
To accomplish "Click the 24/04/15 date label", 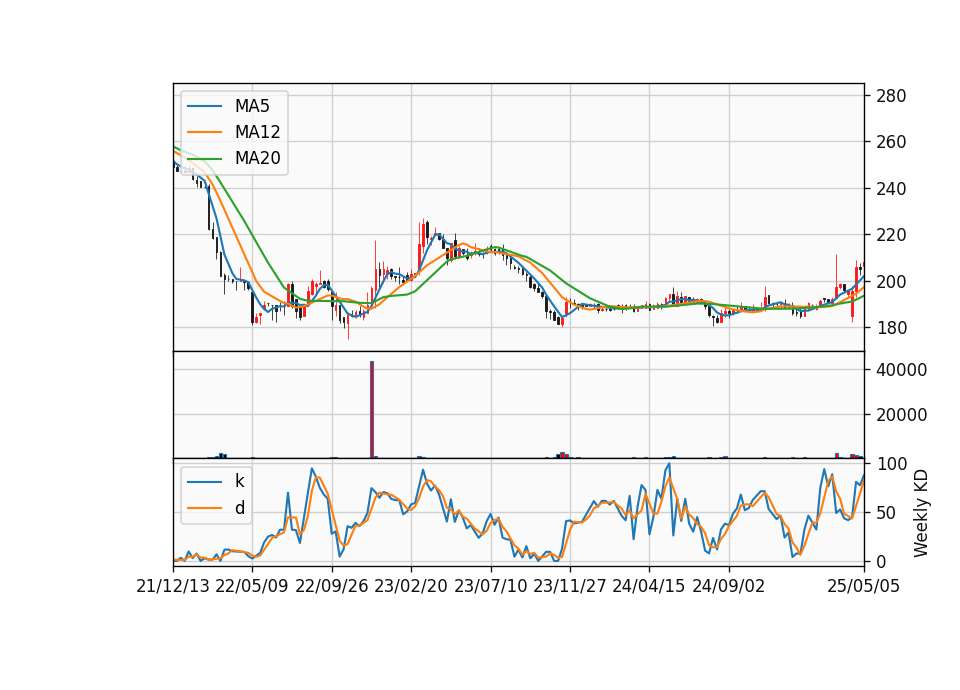I will pos(649,586).
